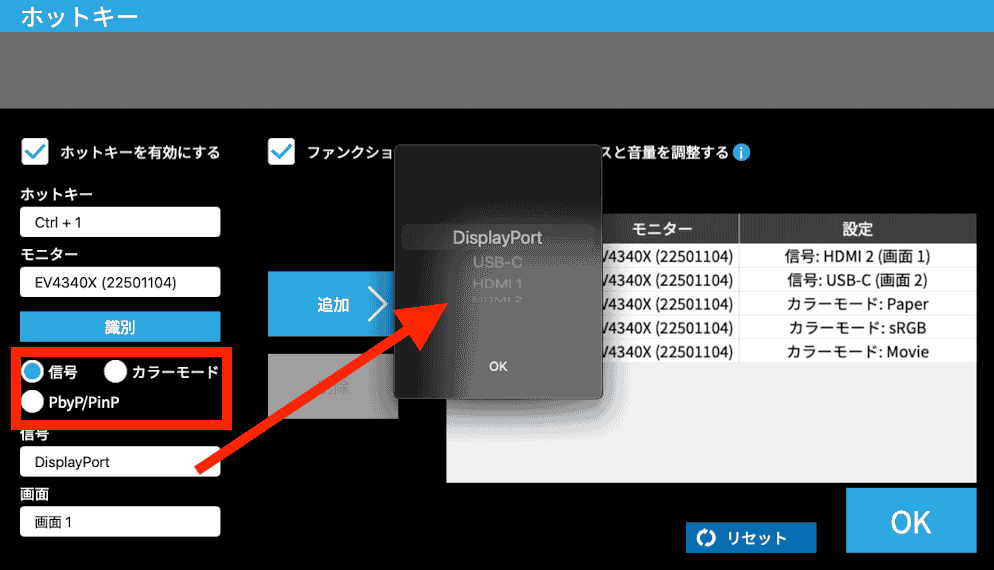Image resolution: width=994 pixels, height=570 pixels.
Task: Open the 信号 DisplayPort dropdown
Action: pyautogui.click(x=120, y=462)
